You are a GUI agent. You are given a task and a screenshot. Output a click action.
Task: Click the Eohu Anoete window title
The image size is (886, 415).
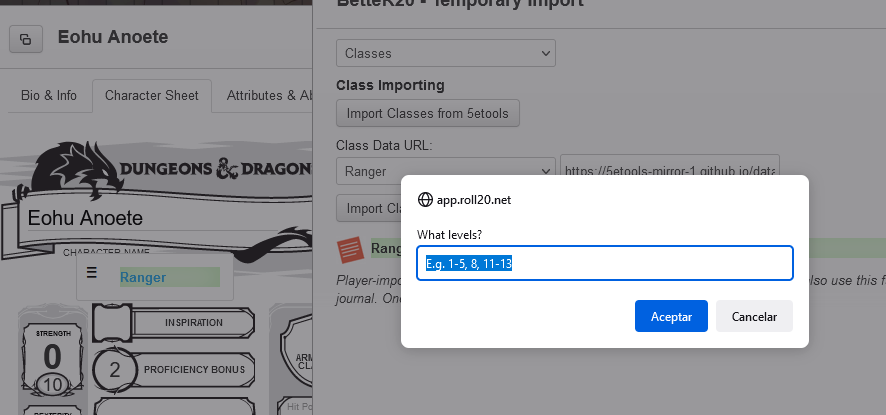(113, 37)
